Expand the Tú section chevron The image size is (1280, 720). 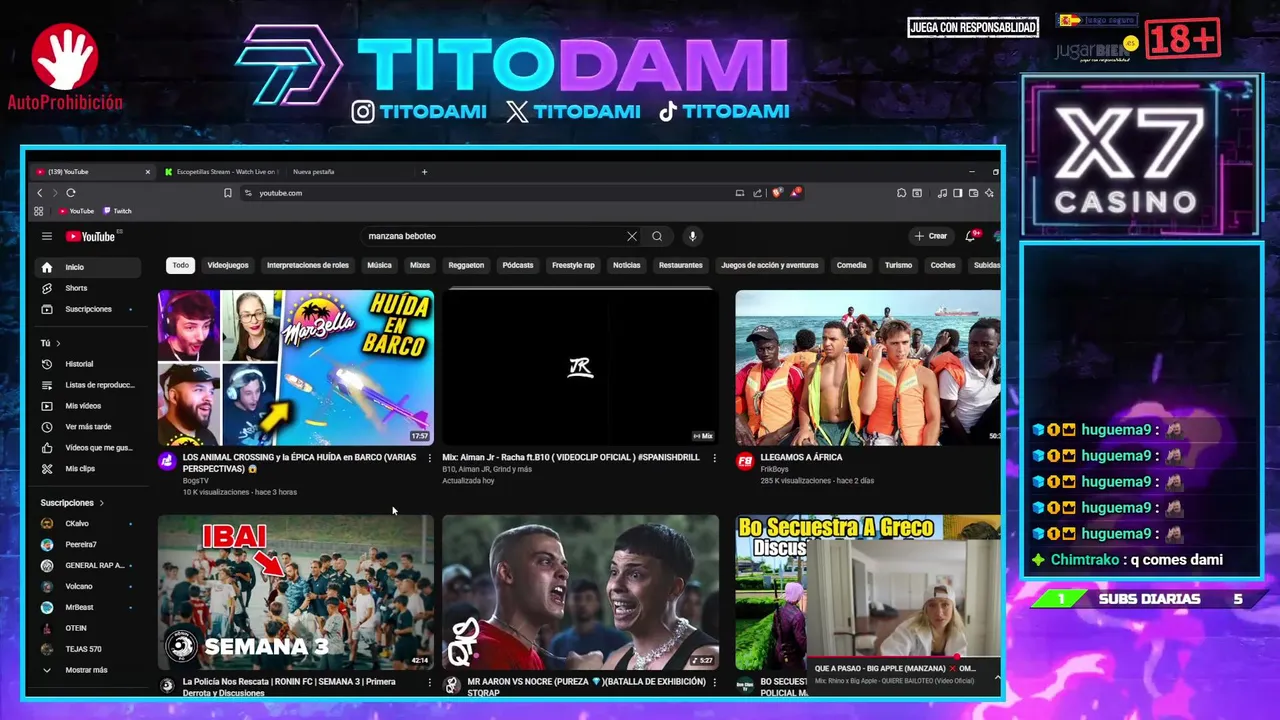58,343
